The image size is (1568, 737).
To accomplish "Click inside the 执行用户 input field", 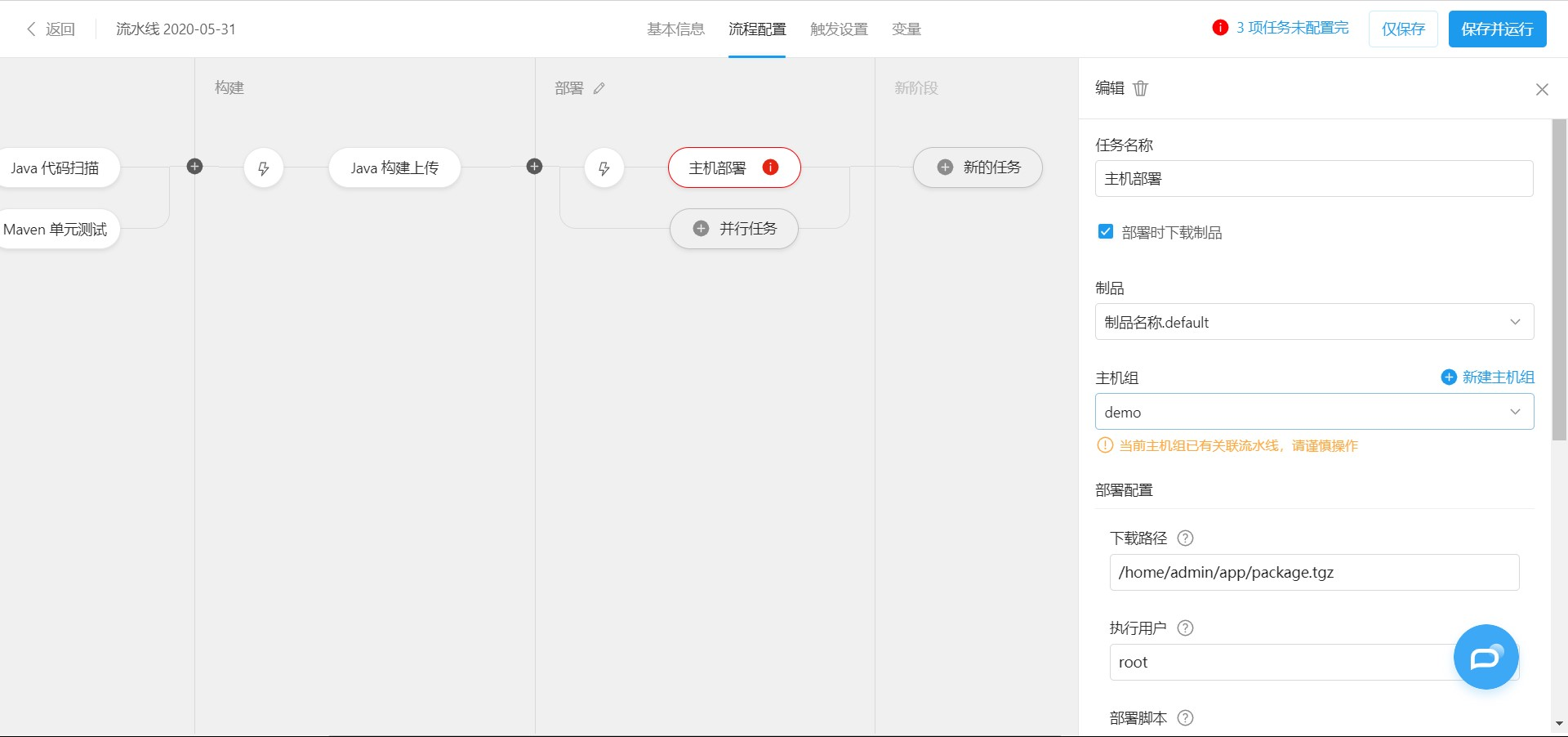I will [1274, 663].
